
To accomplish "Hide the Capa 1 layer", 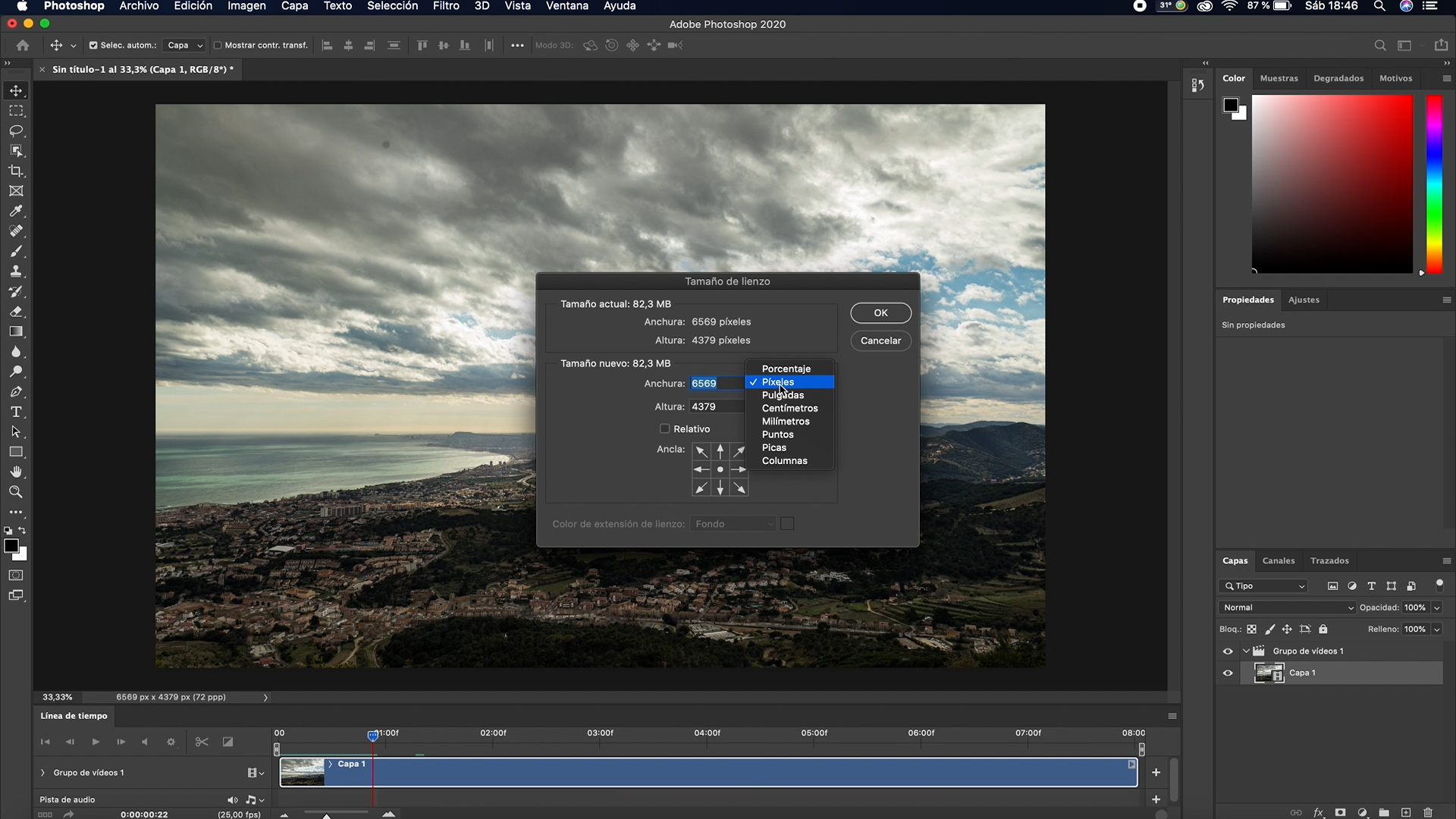I will [1228, 673].
